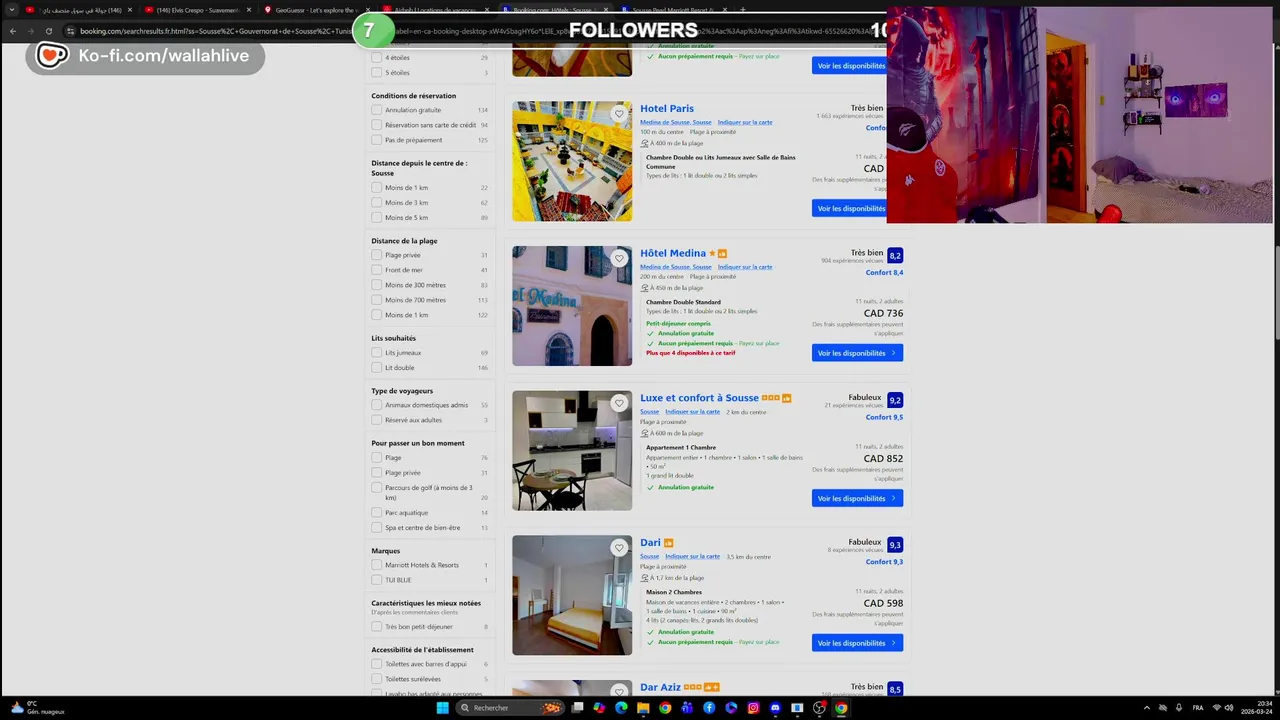The image size is (1280, 720).
Task: Open File Explorer from the taskbar
Action: (x=643, y=708)
